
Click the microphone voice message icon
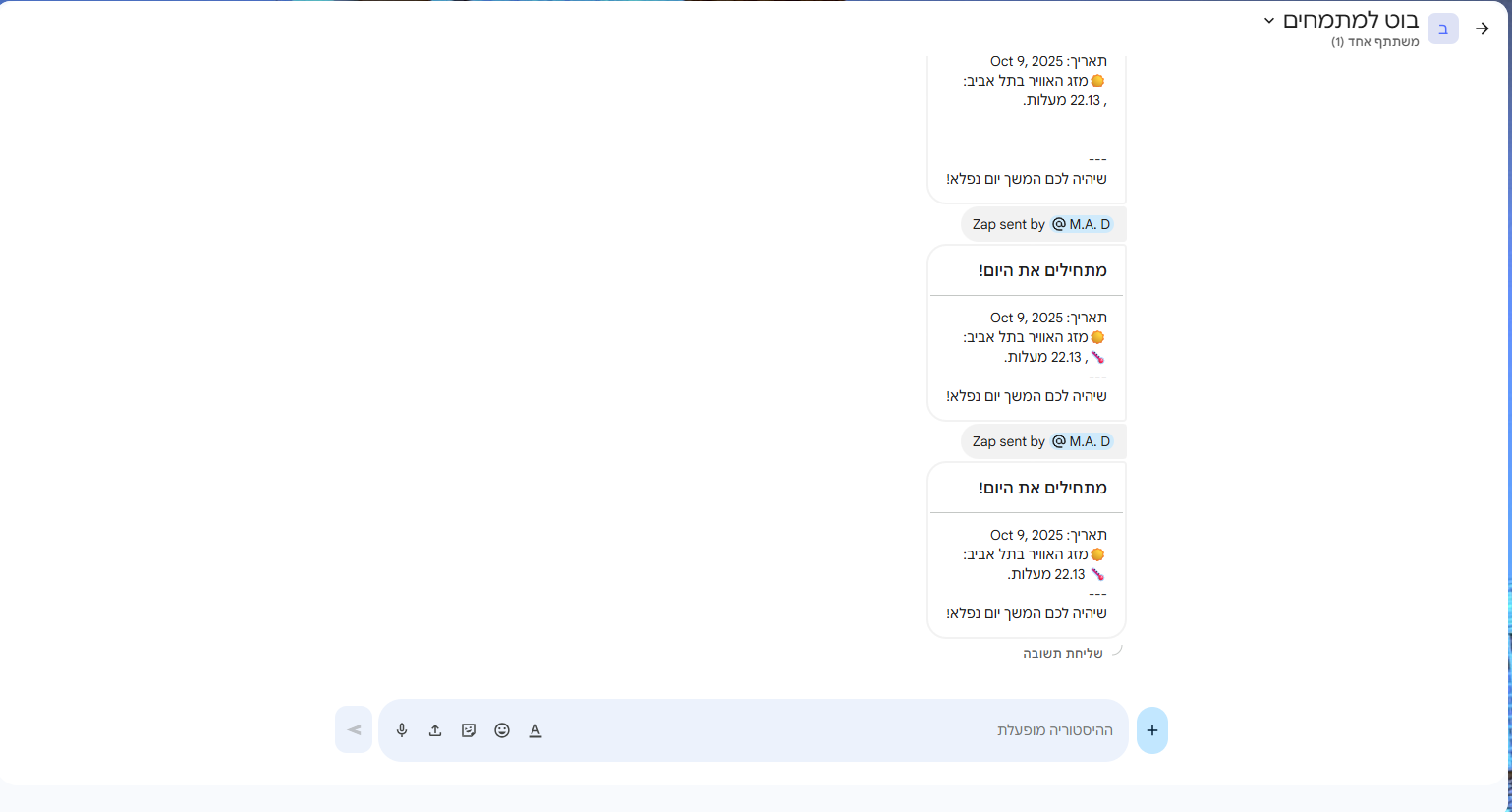coord(402,730)
